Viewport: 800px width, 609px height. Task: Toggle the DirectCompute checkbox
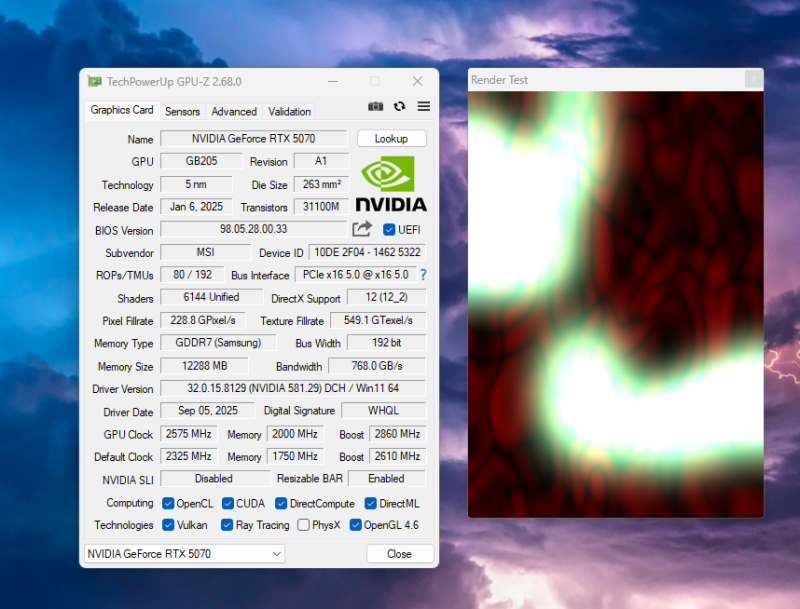coord(281,503)
